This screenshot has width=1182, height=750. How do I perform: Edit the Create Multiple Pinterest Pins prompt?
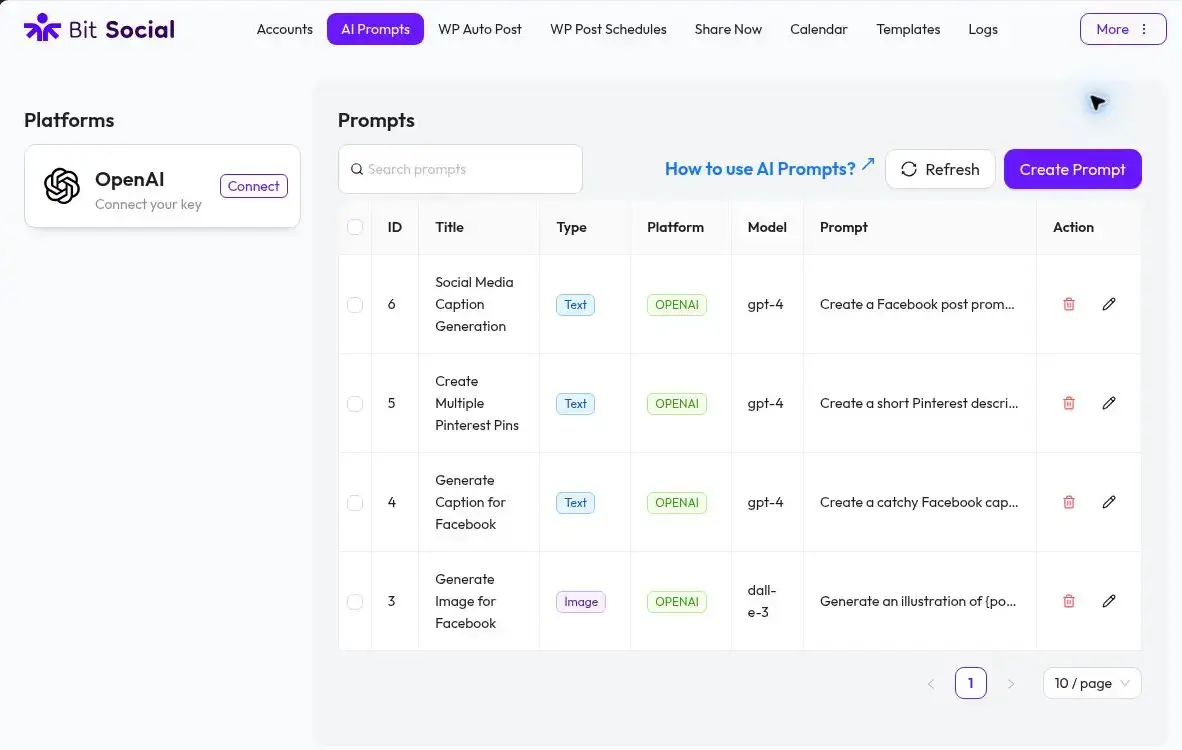coord(1108,403)
